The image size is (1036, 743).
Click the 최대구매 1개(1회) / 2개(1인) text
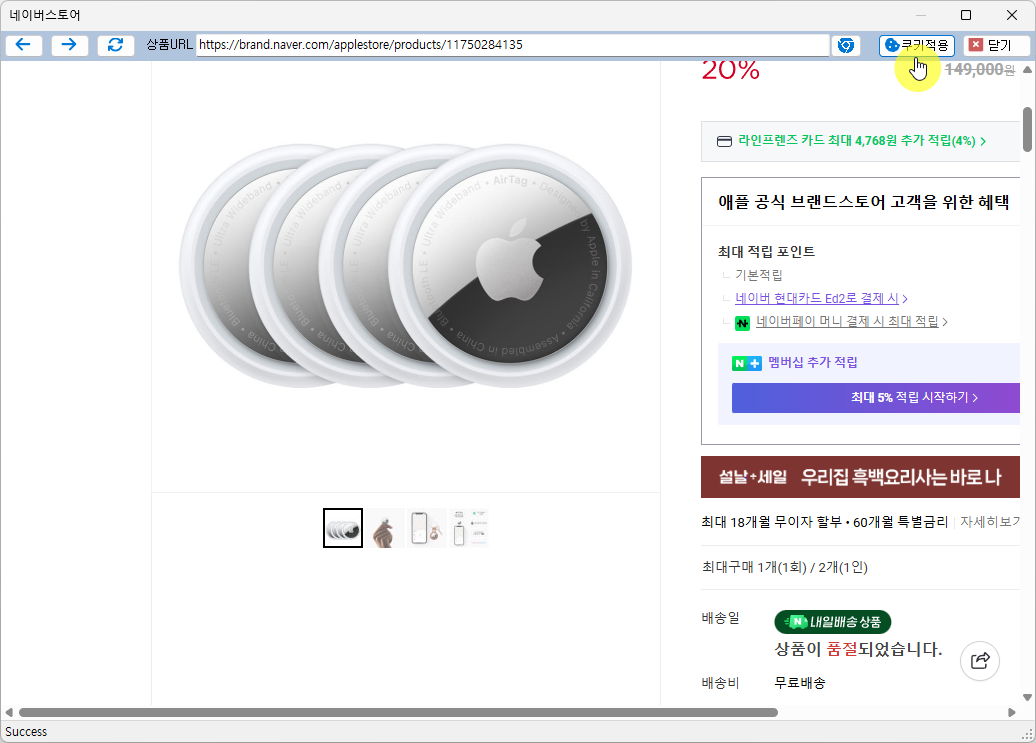click(x=785, y=567)
